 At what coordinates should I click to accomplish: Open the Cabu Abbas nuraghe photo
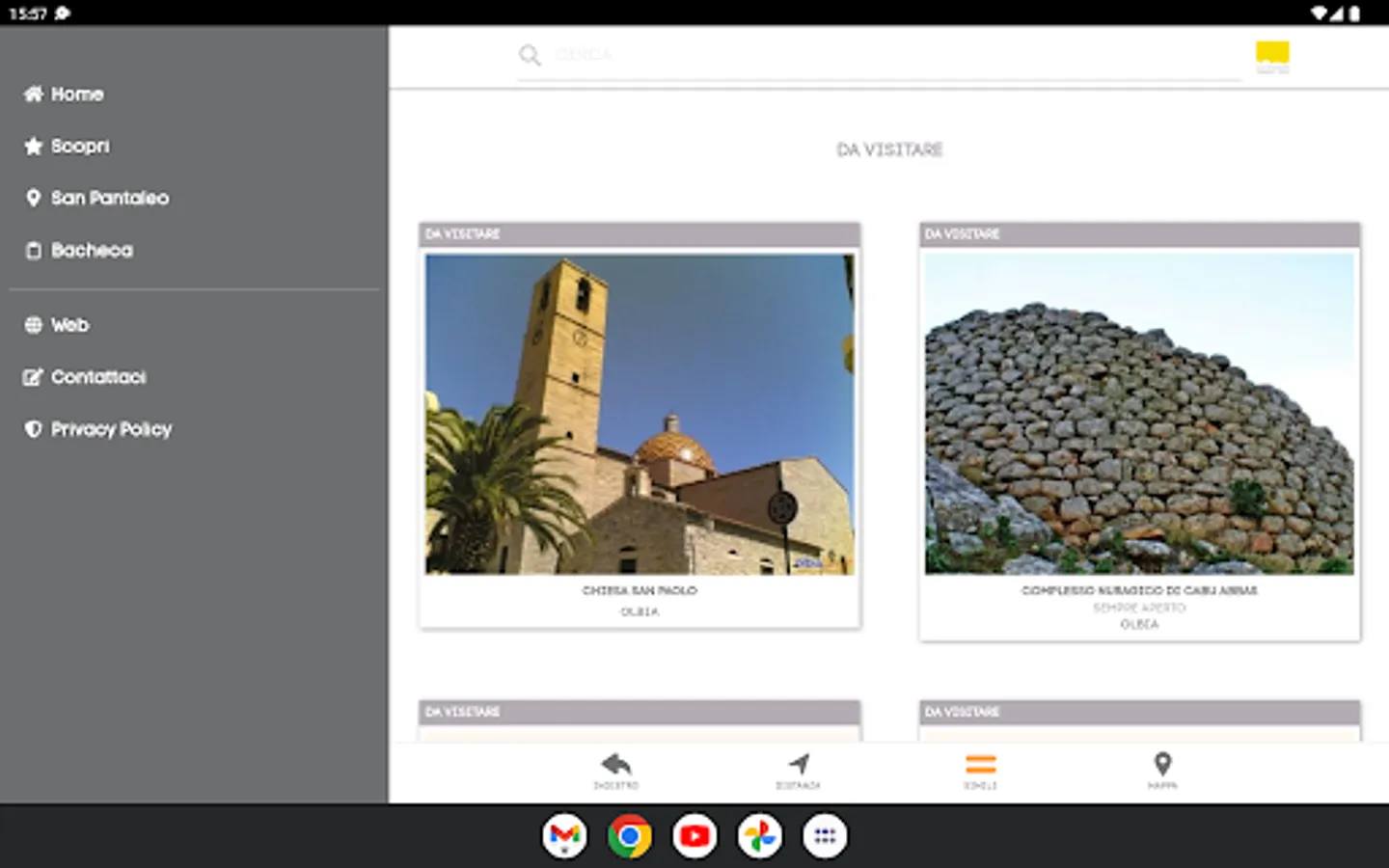click(x=1139, y=414)
